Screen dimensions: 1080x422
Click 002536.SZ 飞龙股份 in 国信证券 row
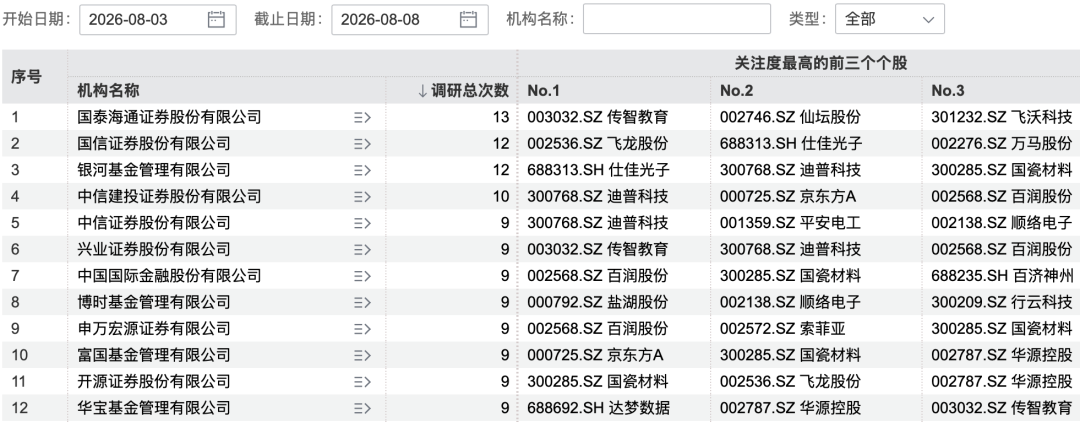coord(598,144)
